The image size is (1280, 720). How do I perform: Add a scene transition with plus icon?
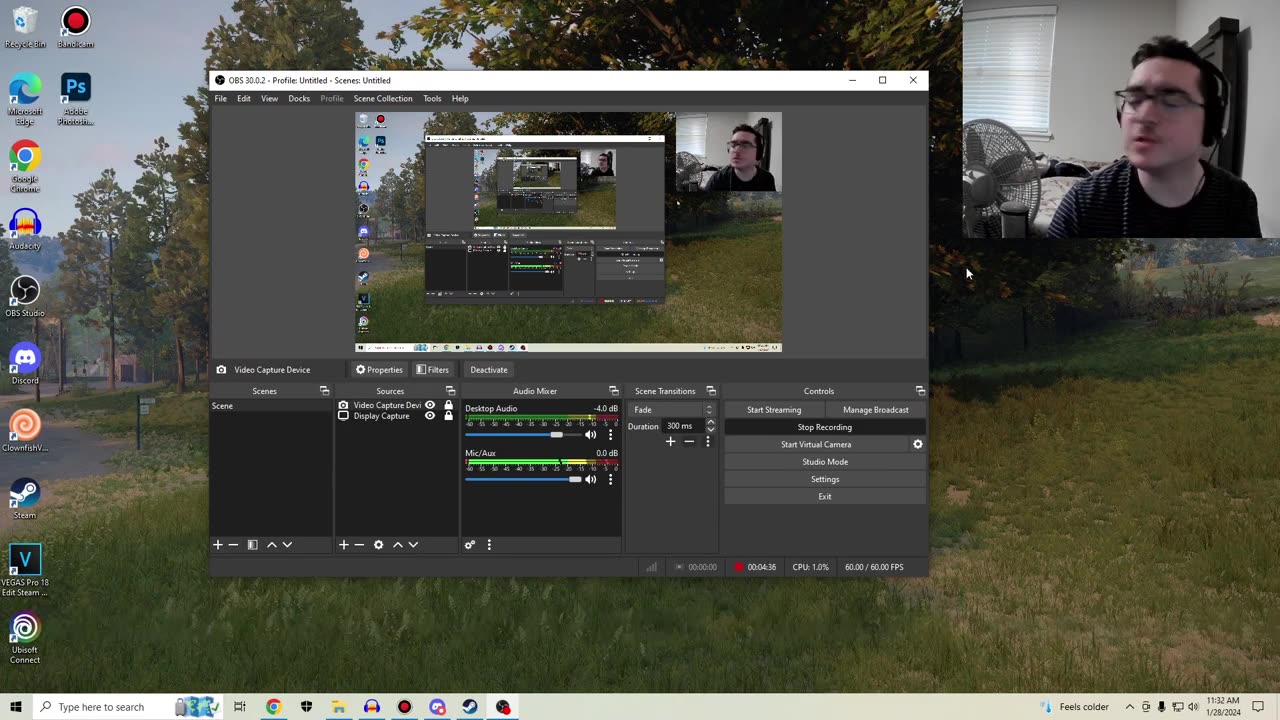(x=670, y=442)
